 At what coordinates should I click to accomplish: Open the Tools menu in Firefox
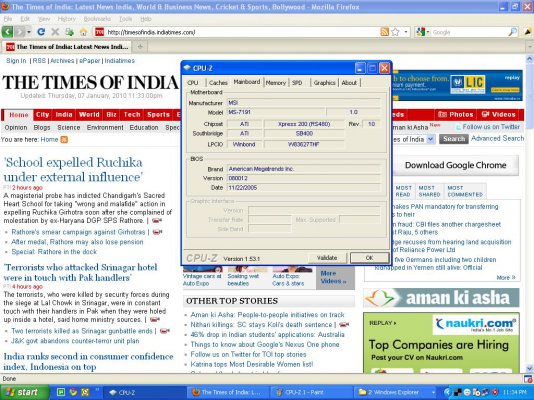point(125,19)
